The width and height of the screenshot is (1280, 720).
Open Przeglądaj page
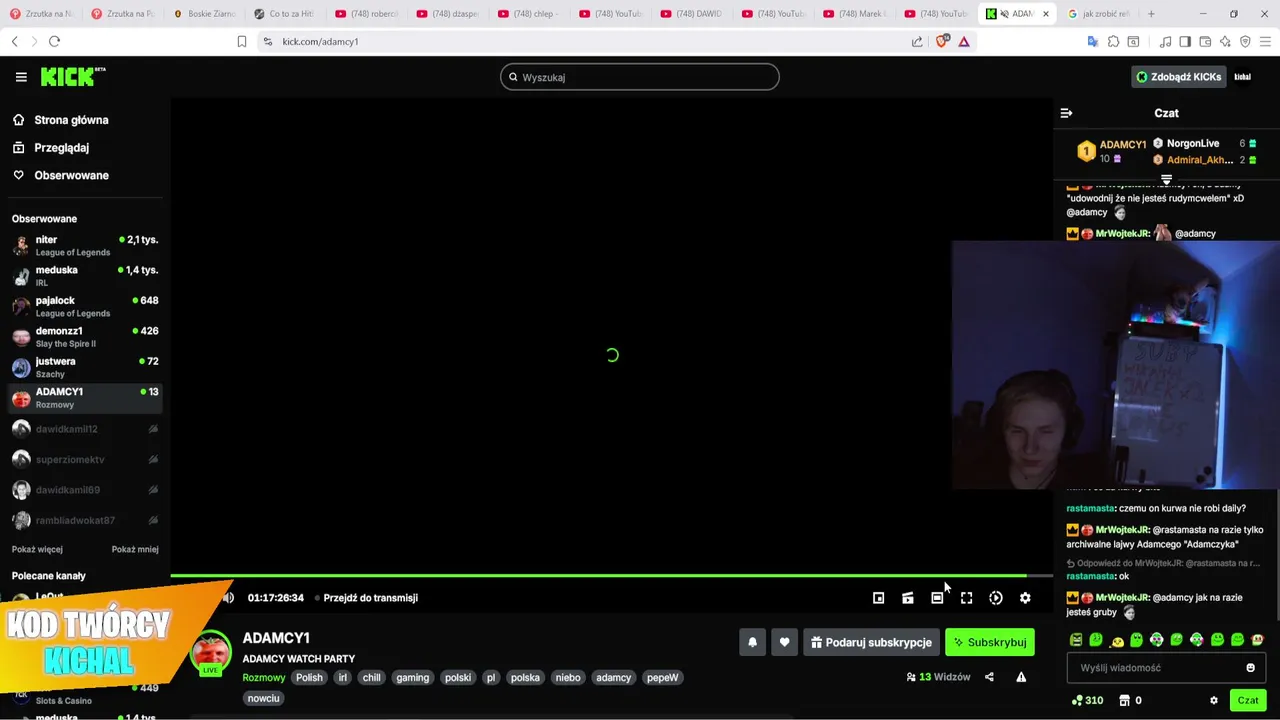[x=50, y=147]
